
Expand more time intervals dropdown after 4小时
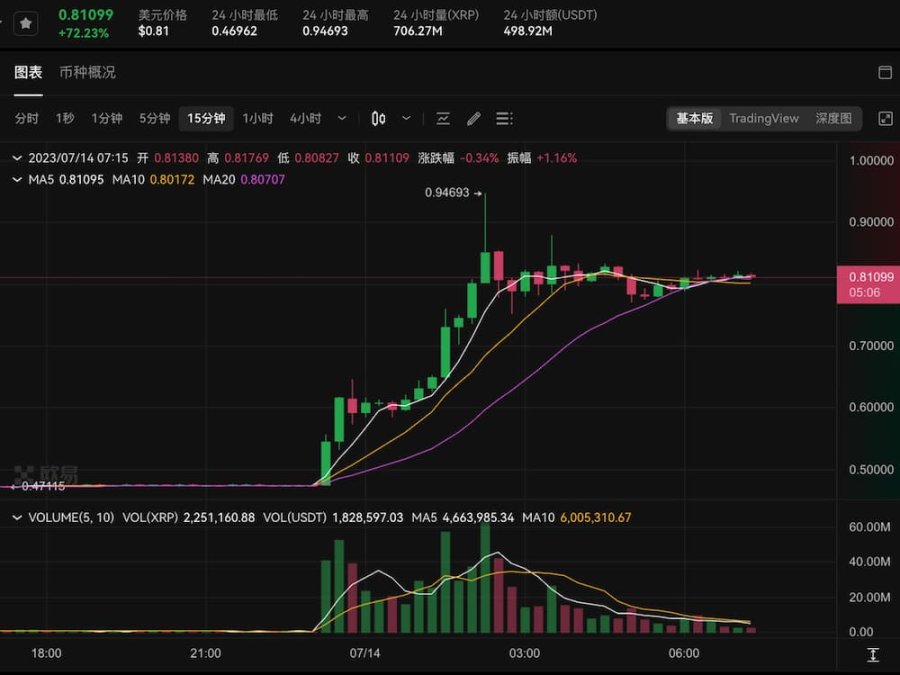pyautogui.click(x=342, y=119)
